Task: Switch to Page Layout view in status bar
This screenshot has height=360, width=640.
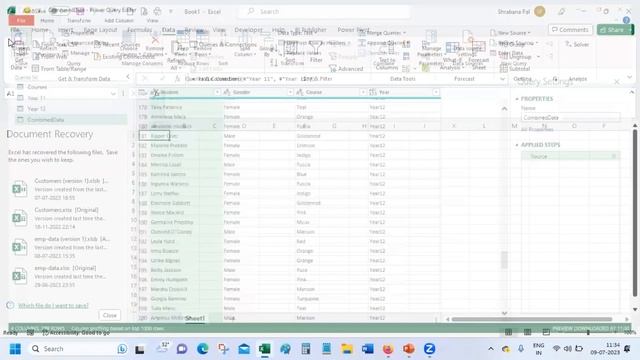Action: point(527,332)
